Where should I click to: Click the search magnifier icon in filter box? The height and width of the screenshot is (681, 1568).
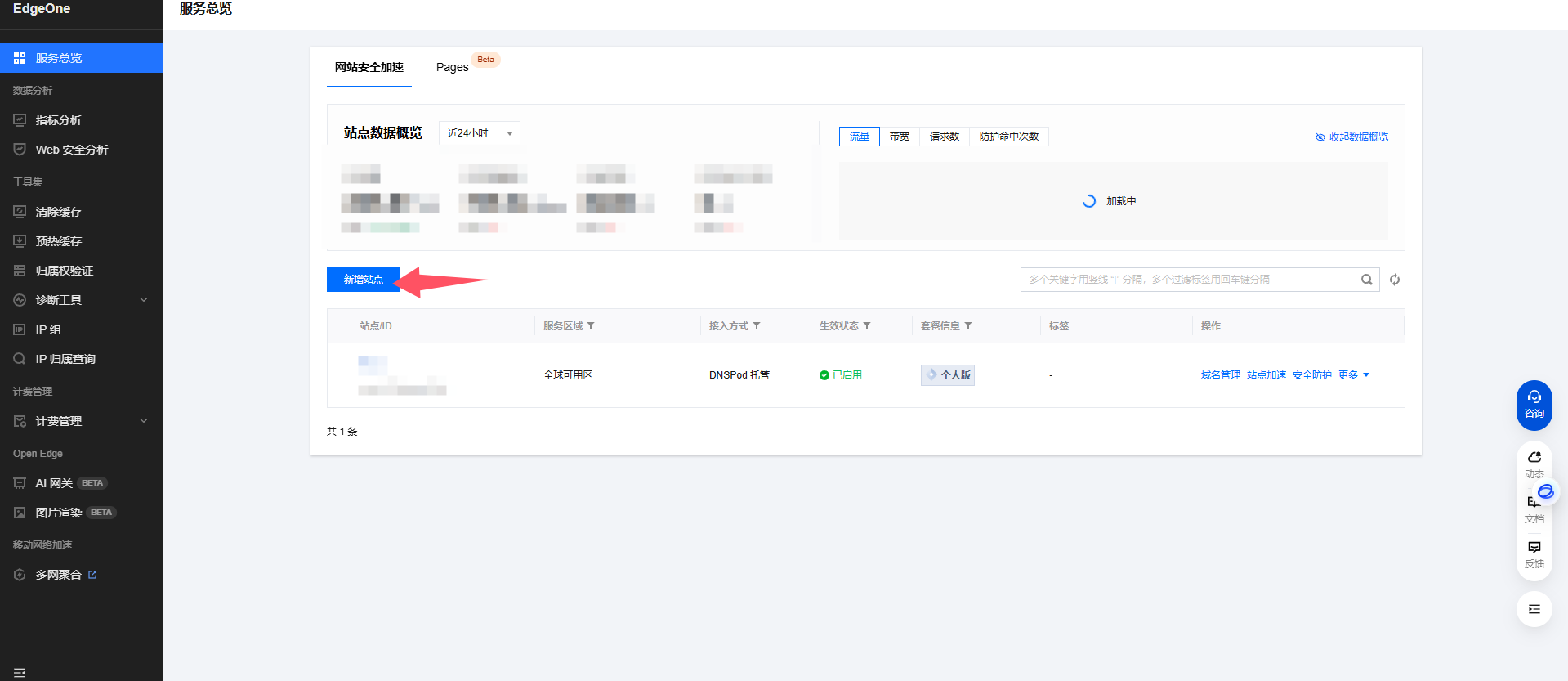(1366, 280)
